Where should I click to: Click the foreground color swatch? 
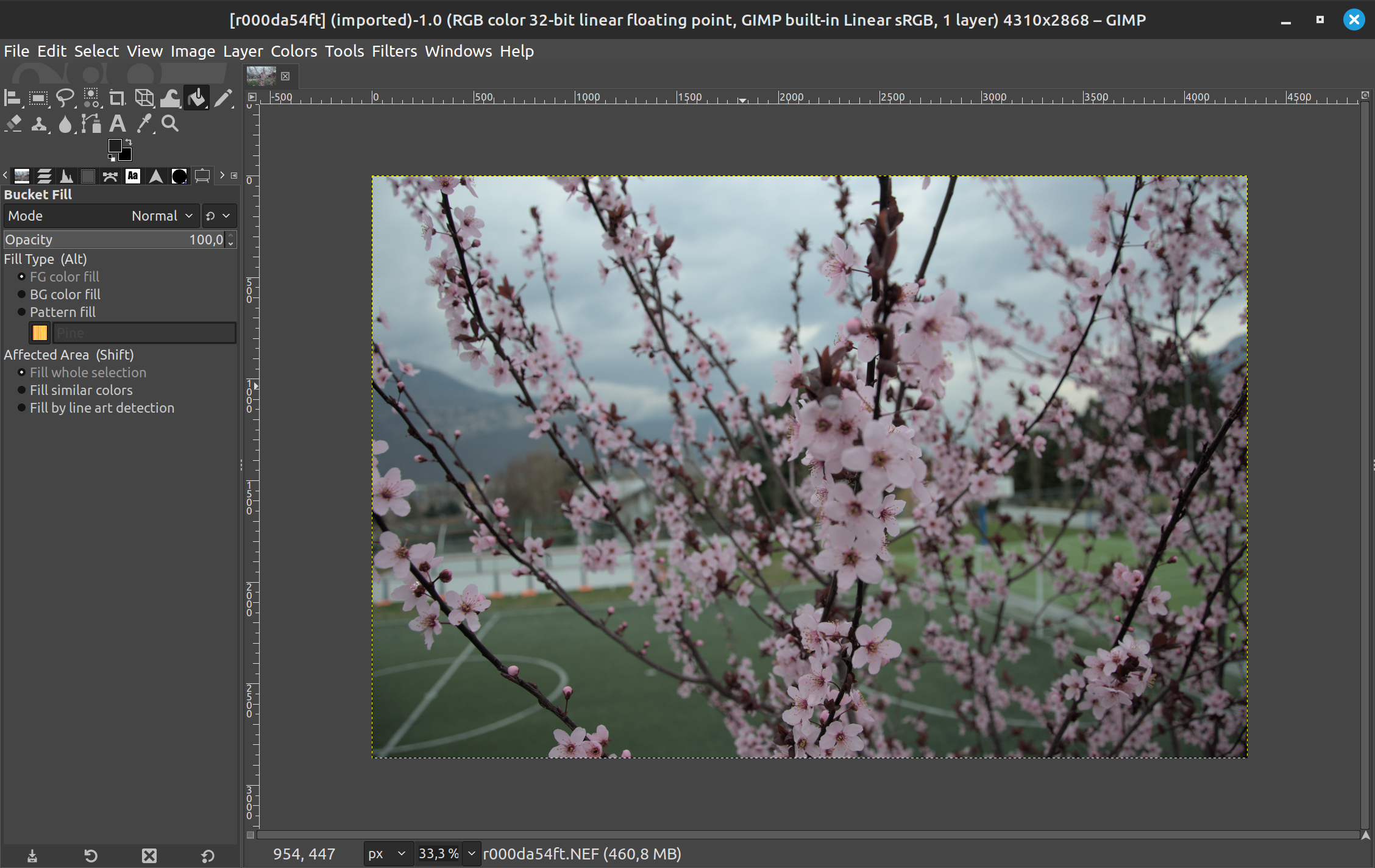click(x=115, y=146)
